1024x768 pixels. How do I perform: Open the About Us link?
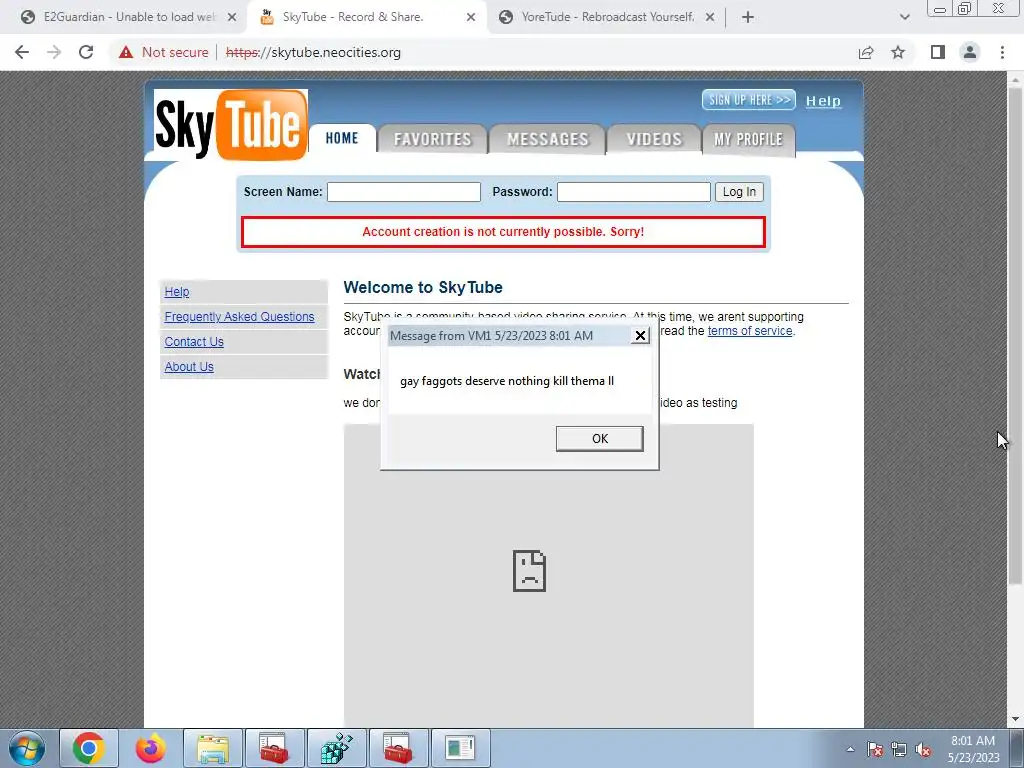189,367
